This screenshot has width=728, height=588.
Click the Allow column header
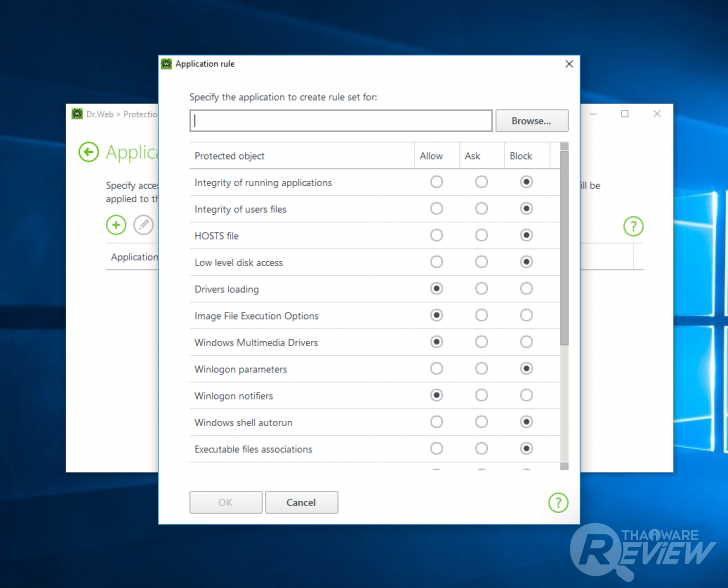pyautogui.click(x=437, y=156)
